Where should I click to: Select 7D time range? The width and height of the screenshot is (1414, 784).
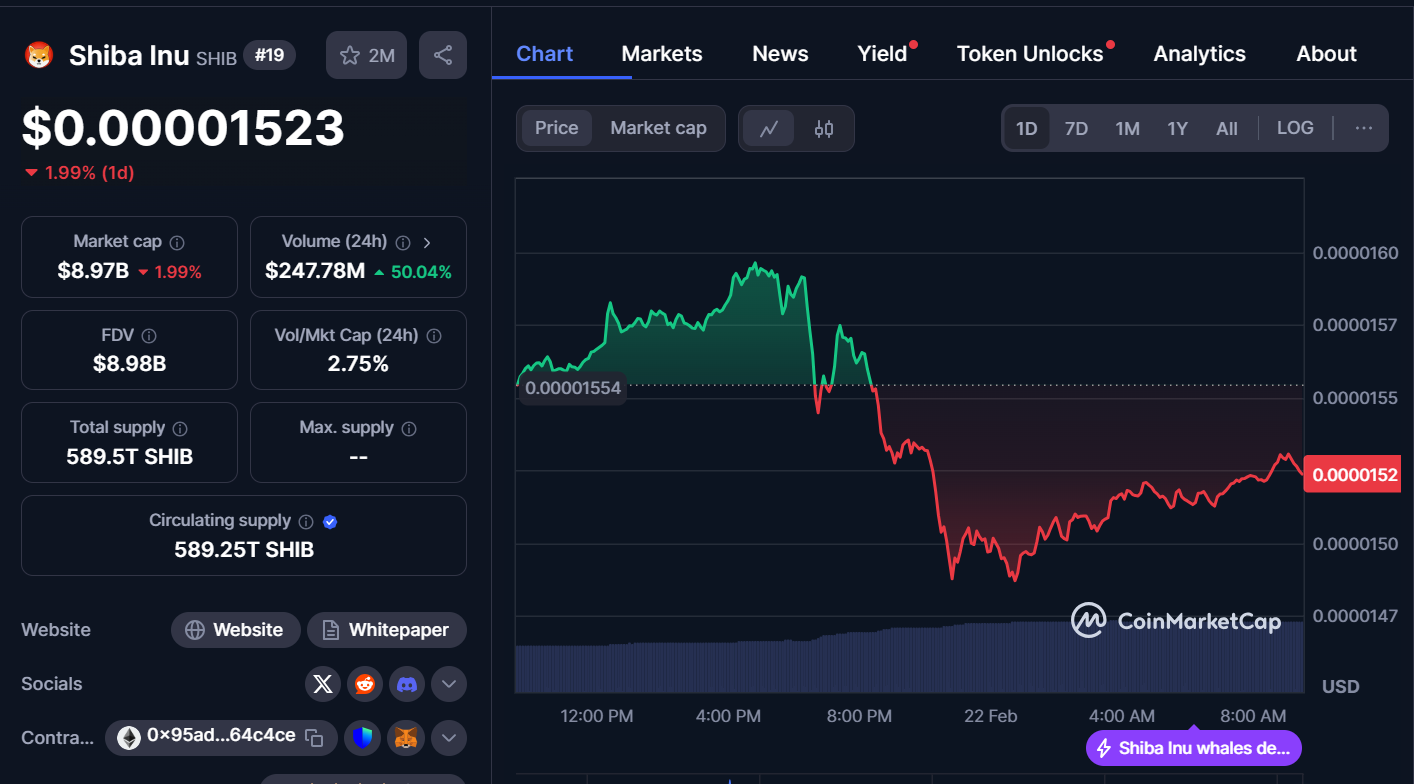pos(1076,128)
